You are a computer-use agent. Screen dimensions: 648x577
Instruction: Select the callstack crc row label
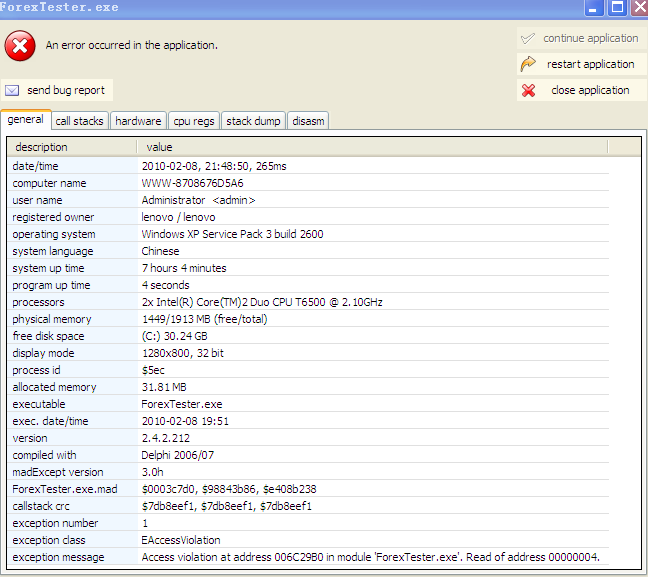tap(41, 506)
